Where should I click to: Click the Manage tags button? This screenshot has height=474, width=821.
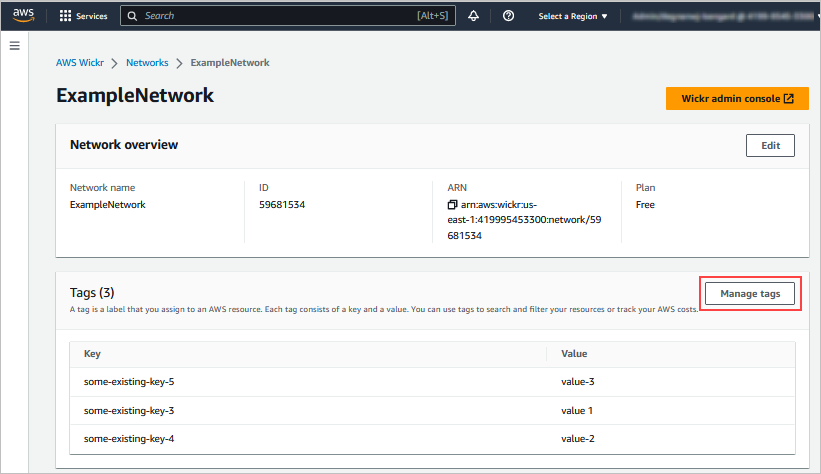(x=750, y=293)
